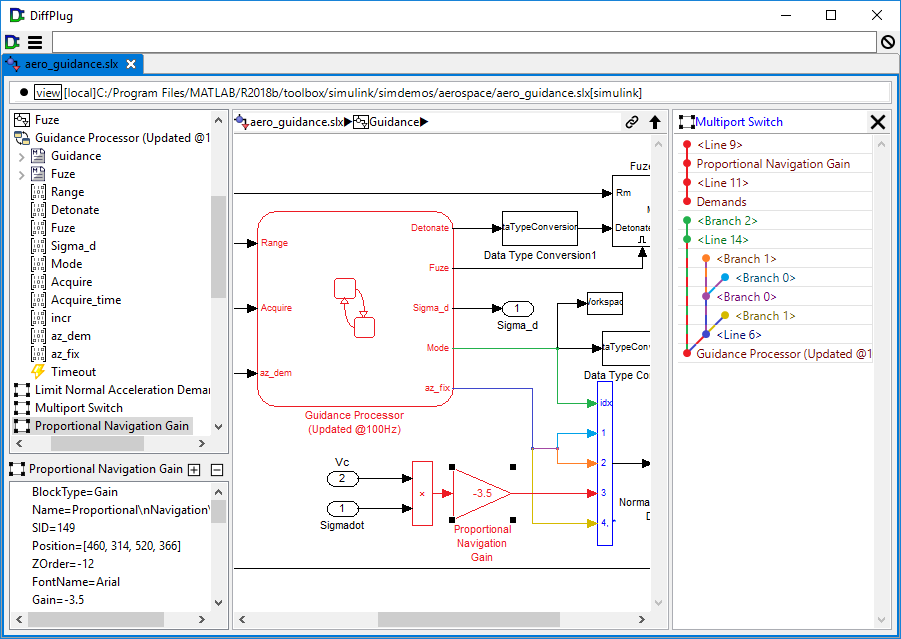Open the hamburger menu in toolbar
901x639 pixels.
35,42
